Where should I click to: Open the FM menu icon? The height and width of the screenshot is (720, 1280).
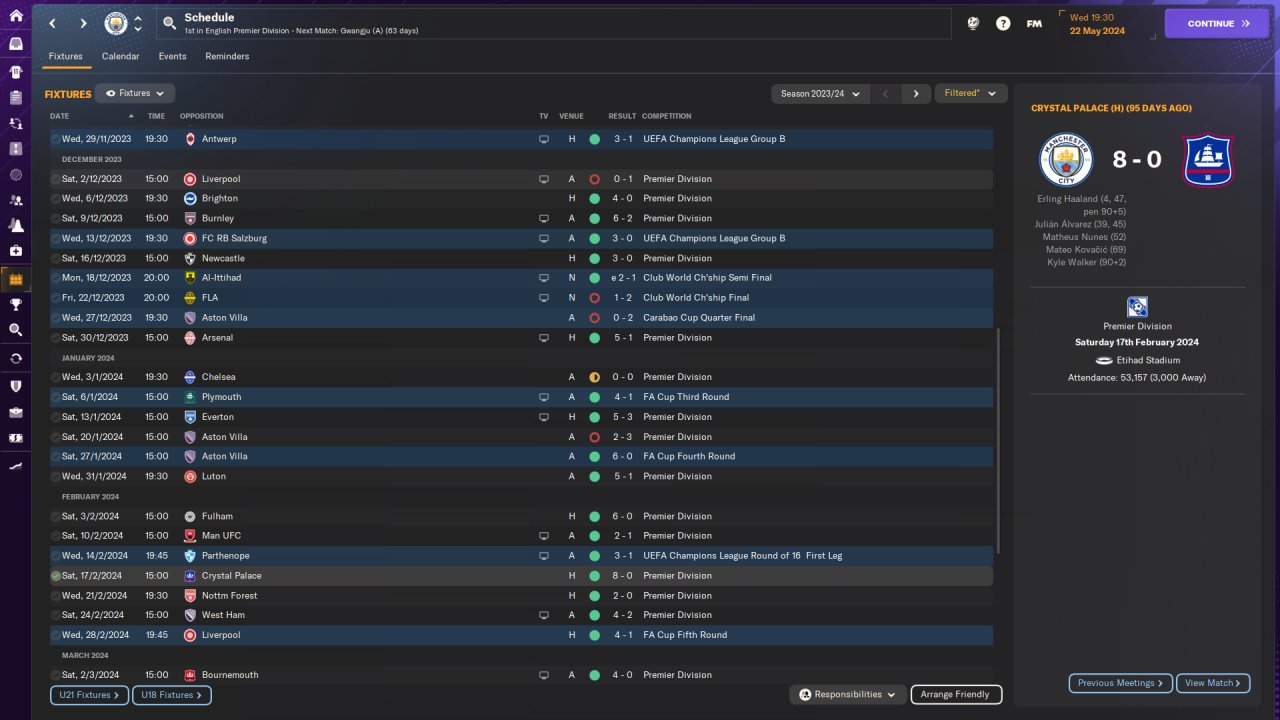(1034, 23)
